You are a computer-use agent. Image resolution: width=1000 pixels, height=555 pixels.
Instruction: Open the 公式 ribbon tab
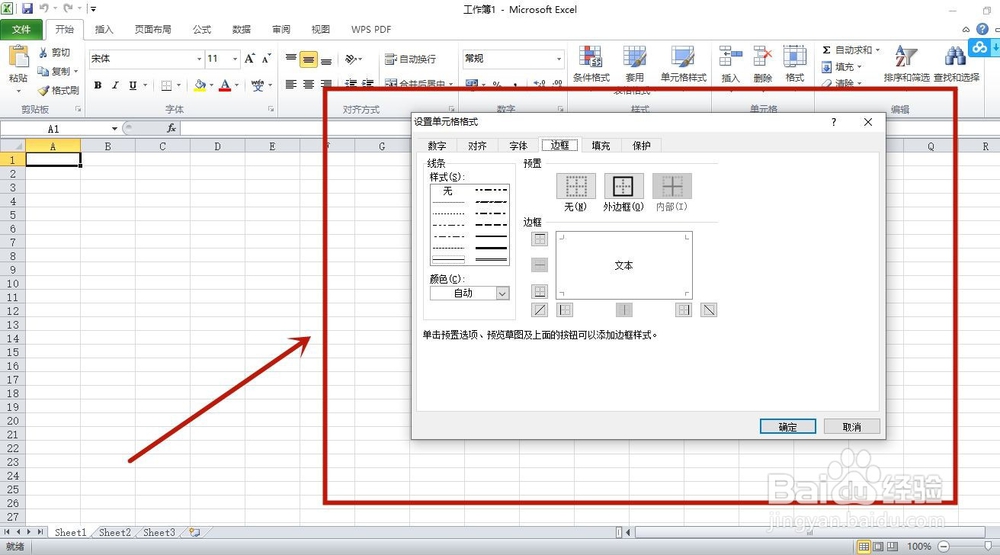coord(202,29)
